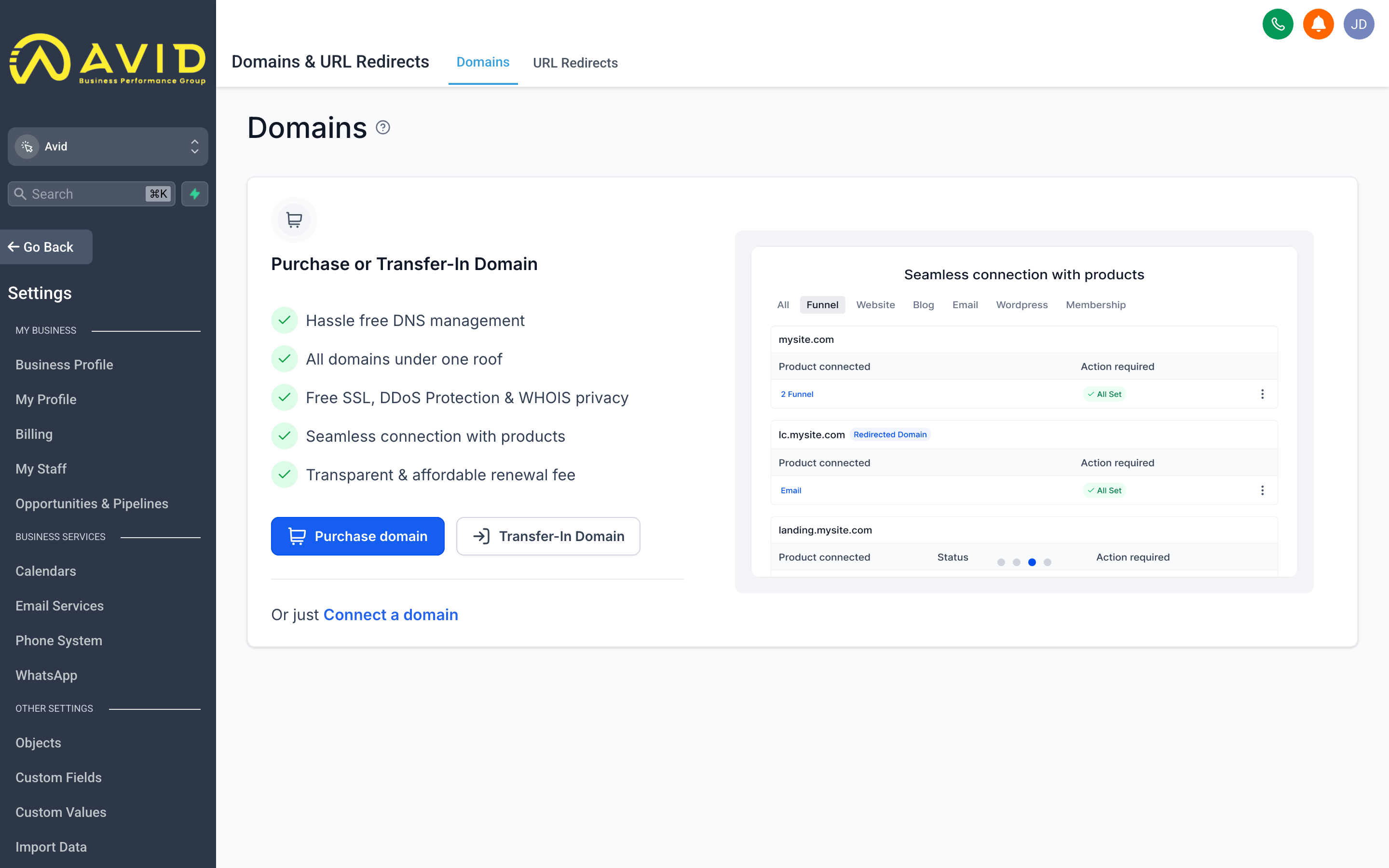Click the help icon beside Domains heading
Image resolution: width=1389 pixels, height=868 pixels.
pos(383,127)
